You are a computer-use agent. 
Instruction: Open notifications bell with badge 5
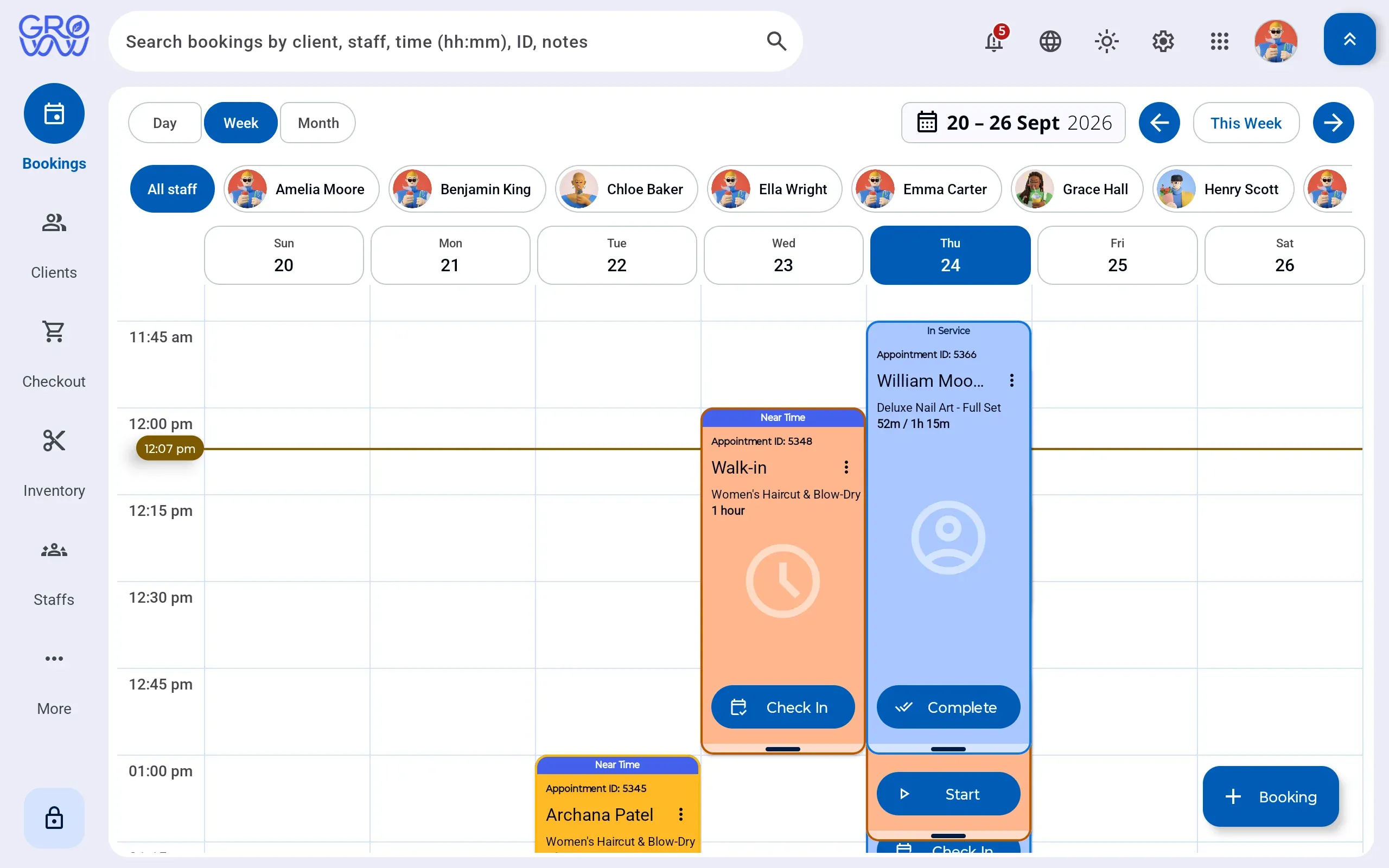click(x=994, y=41)
